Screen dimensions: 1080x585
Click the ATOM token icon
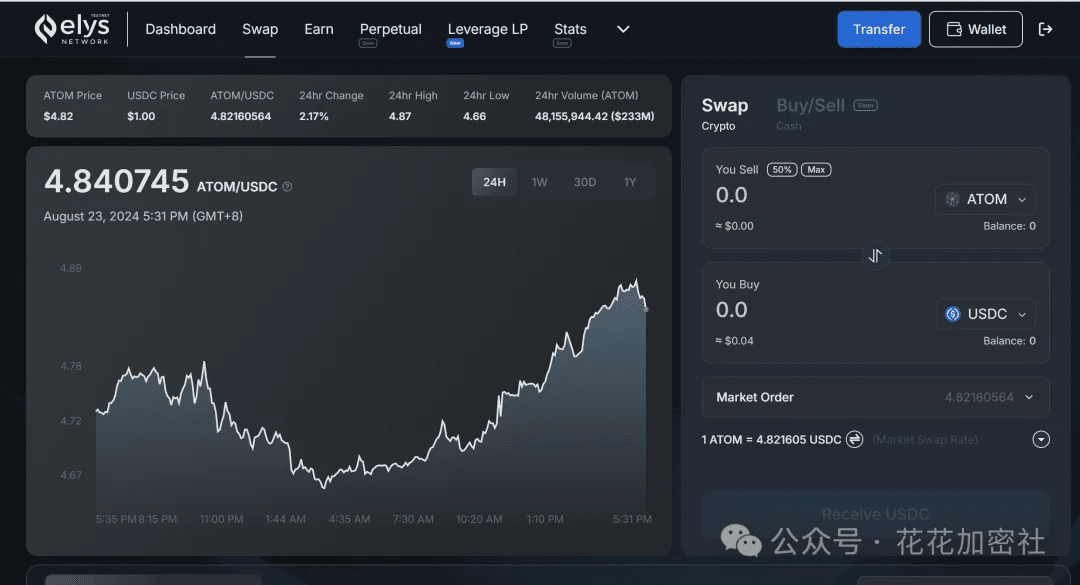[952, 199]
